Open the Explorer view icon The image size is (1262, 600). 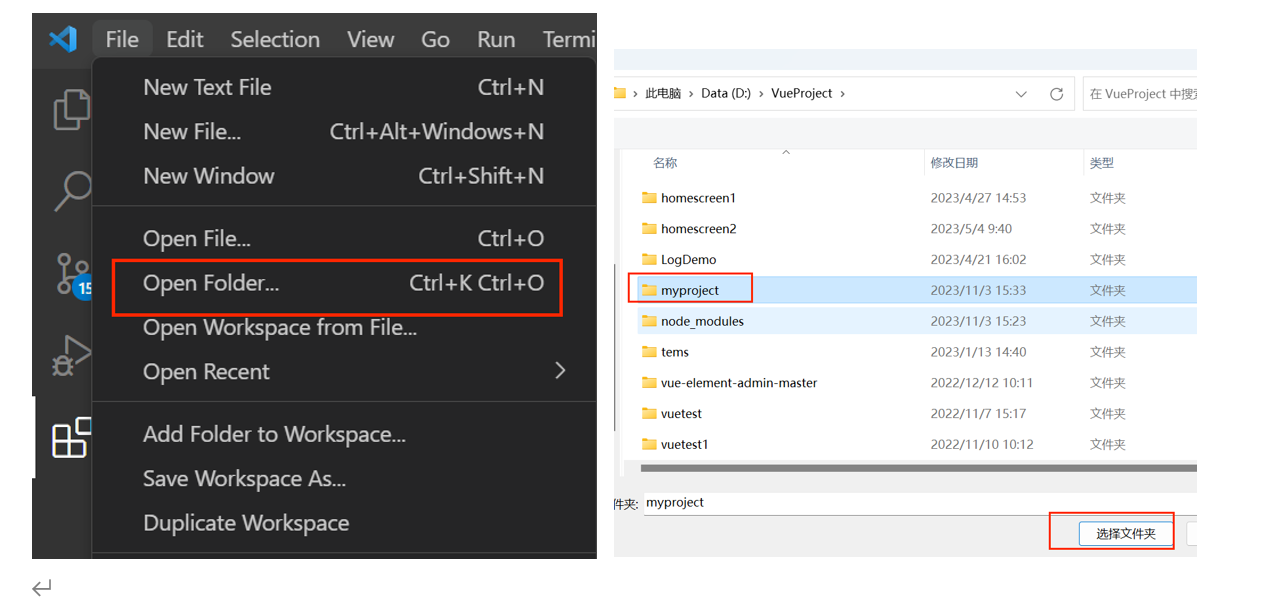(71, 109)
